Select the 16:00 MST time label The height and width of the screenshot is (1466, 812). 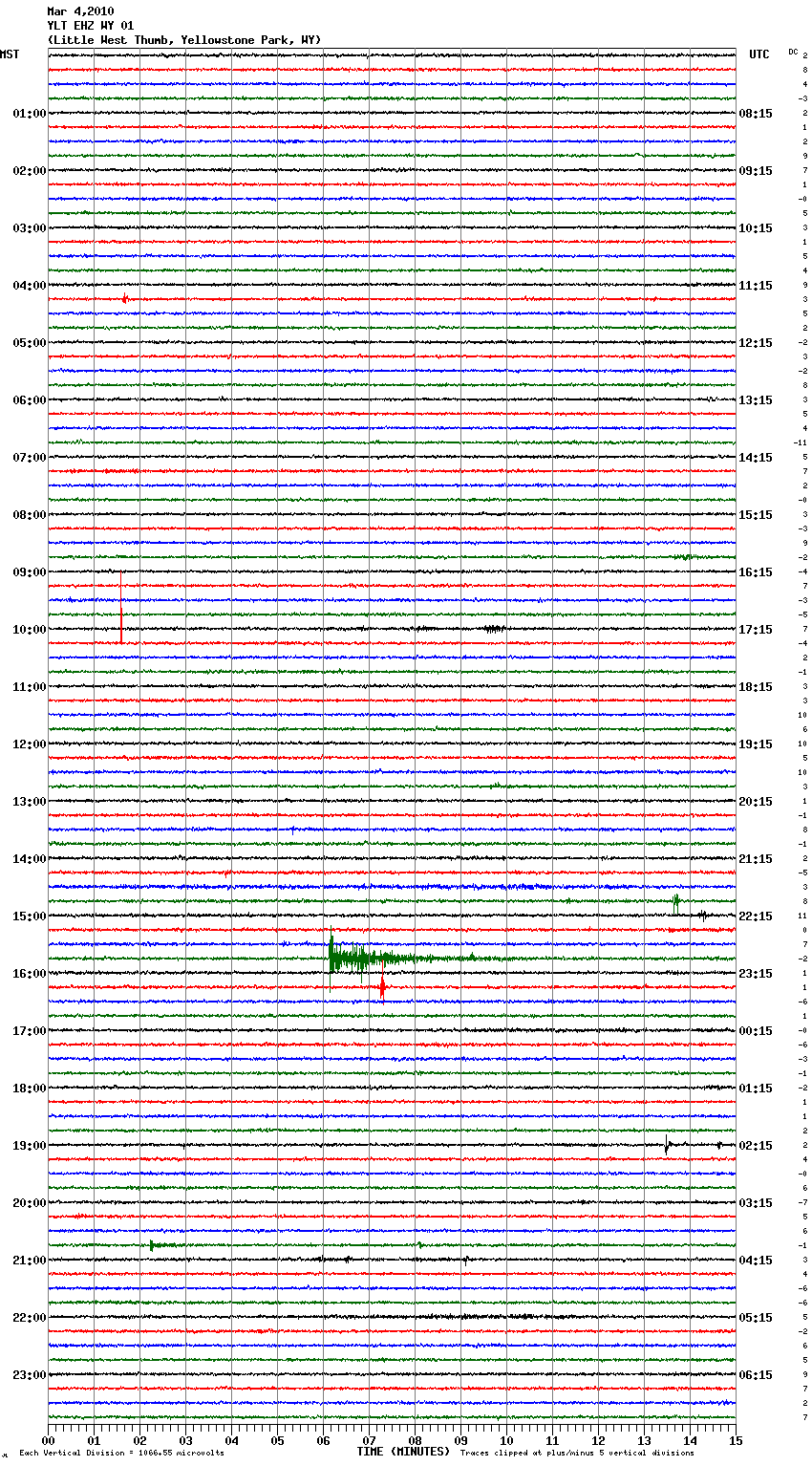point(29,974)
